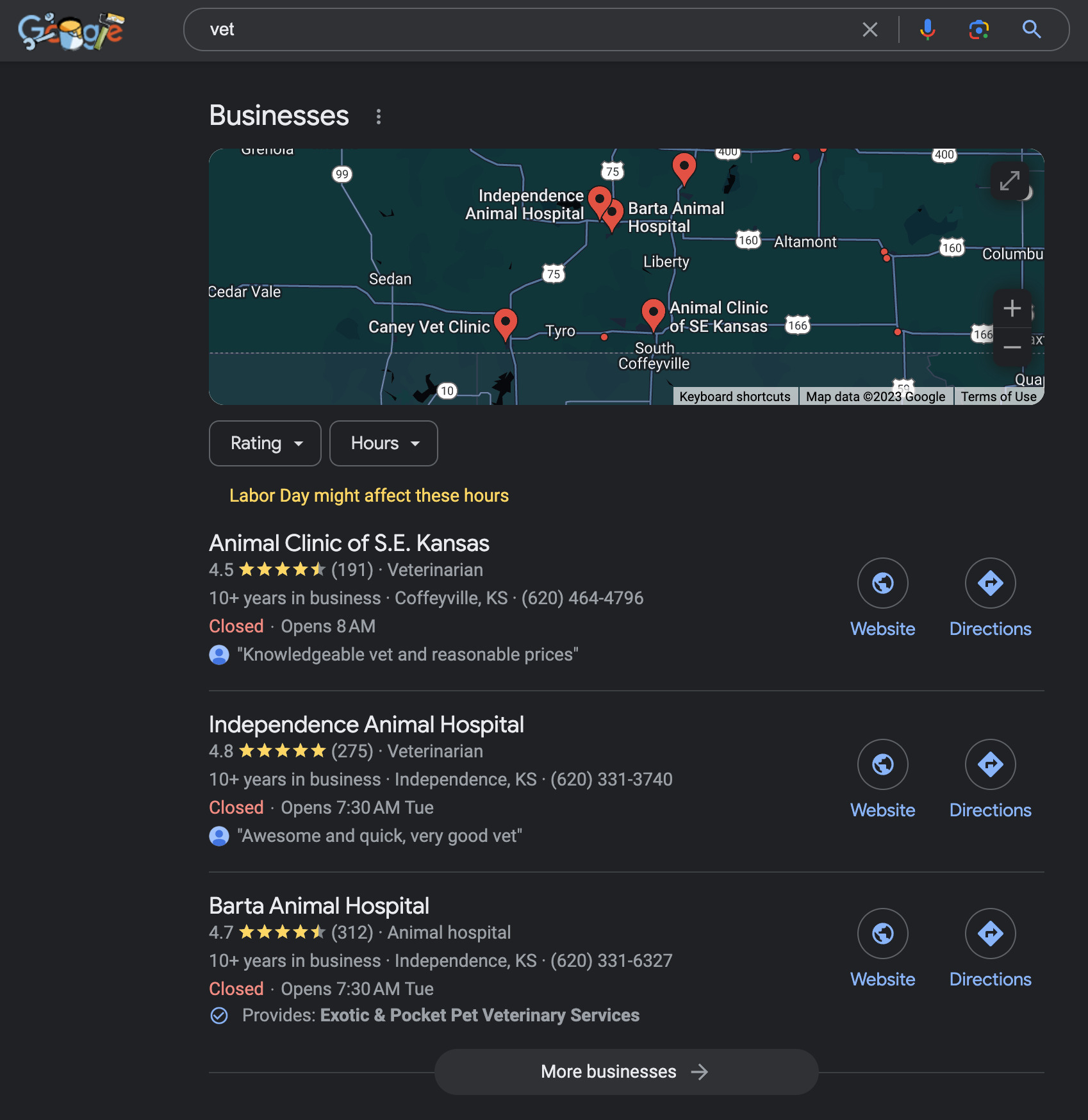Zoom out of the map with the minus control
1088x1120 pixels.
click(1012, 347)
